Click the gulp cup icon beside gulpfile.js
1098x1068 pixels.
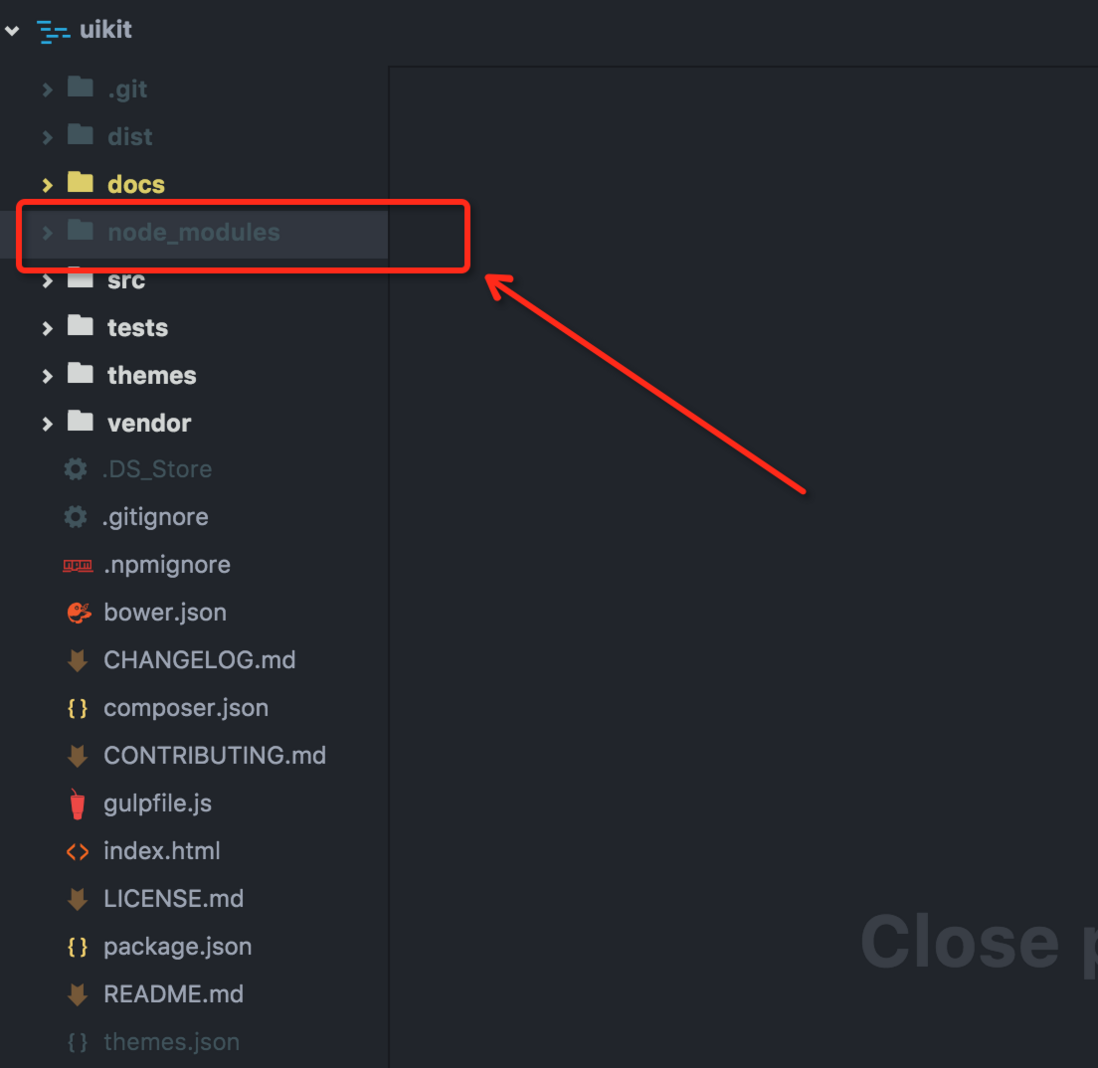click(78, 804)
